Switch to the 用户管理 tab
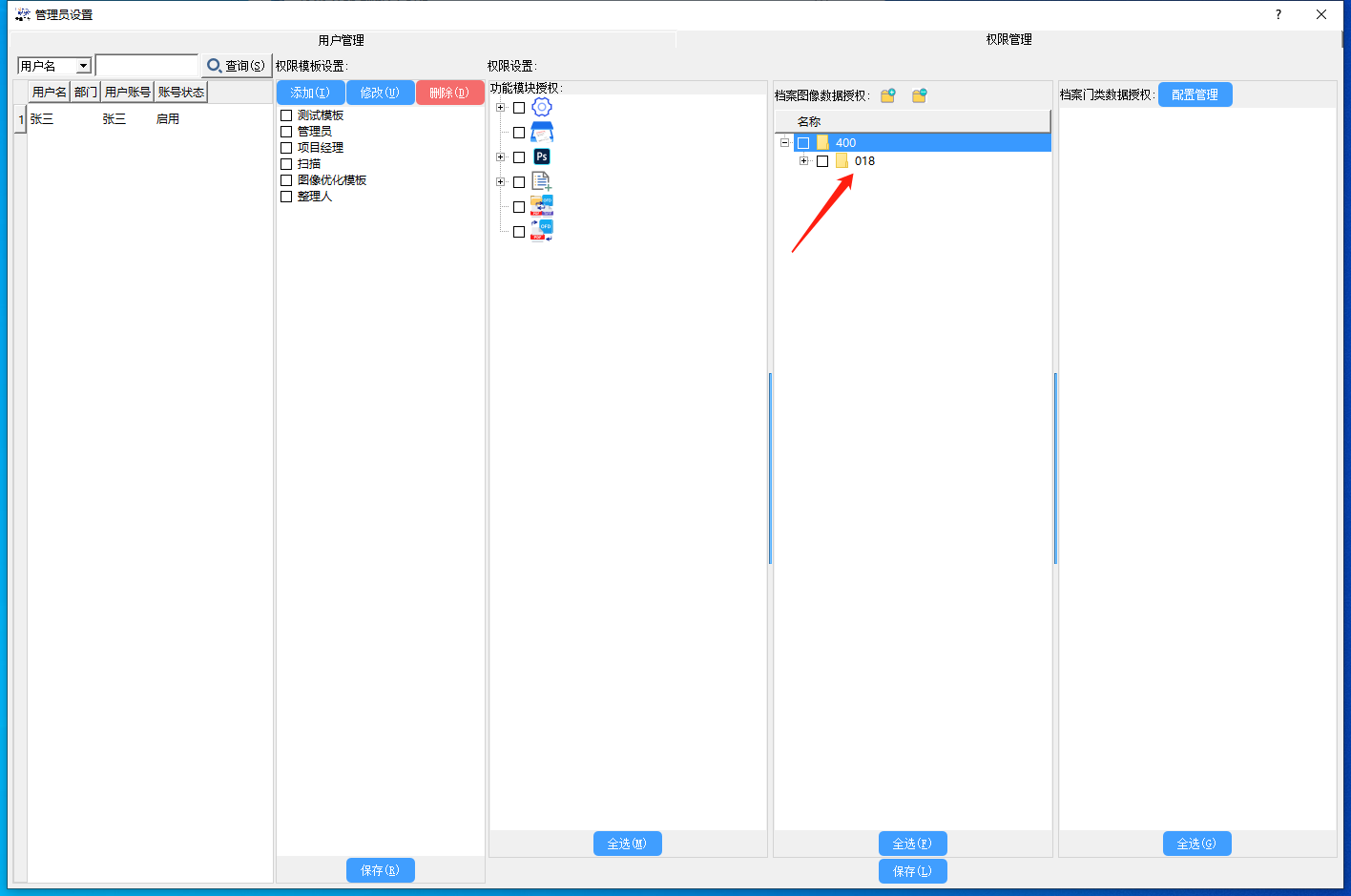Screen dimensions: 1351x896 point(341,40)
